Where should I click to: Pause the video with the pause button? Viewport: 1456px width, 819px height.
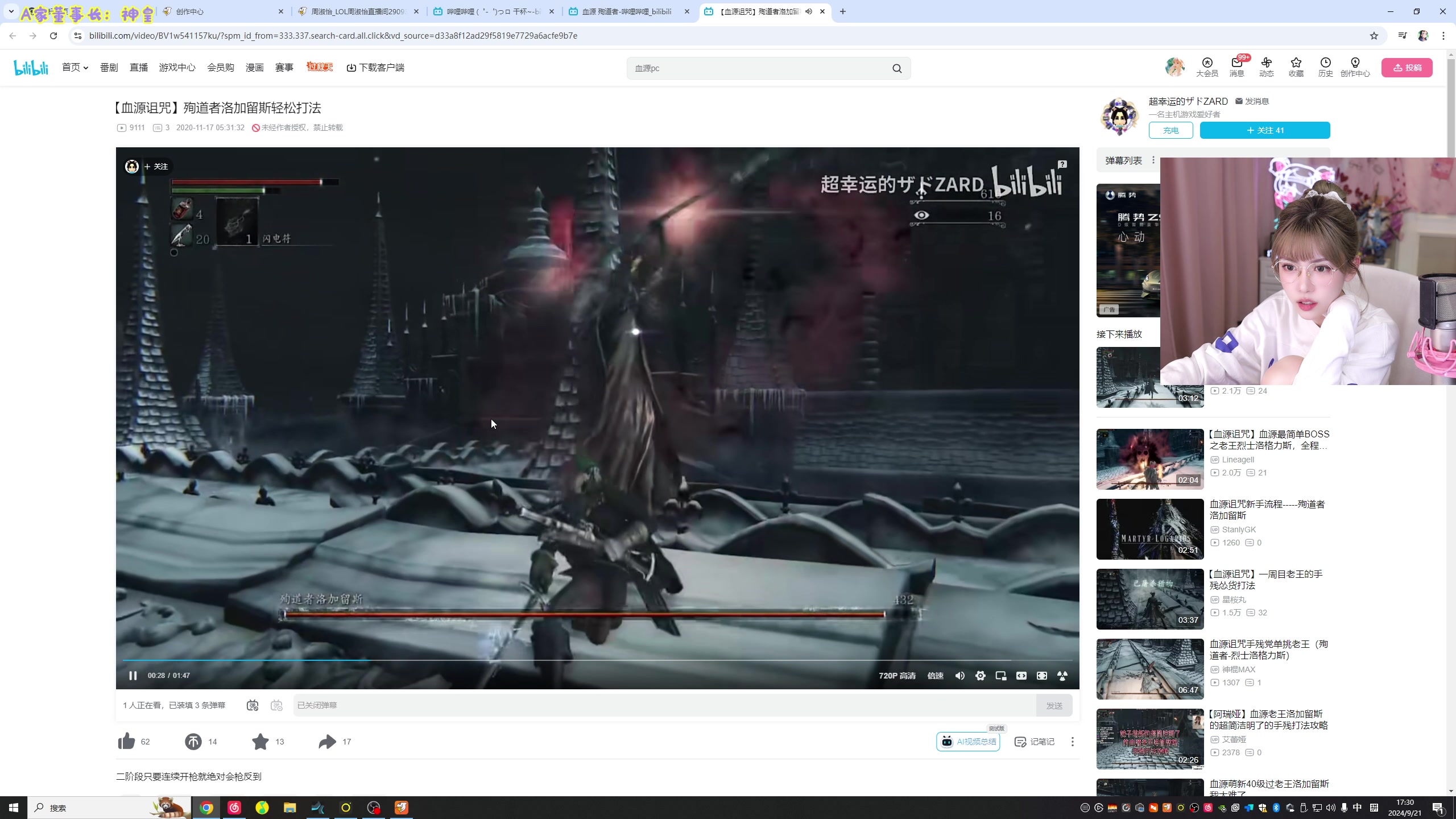(133, 675)
